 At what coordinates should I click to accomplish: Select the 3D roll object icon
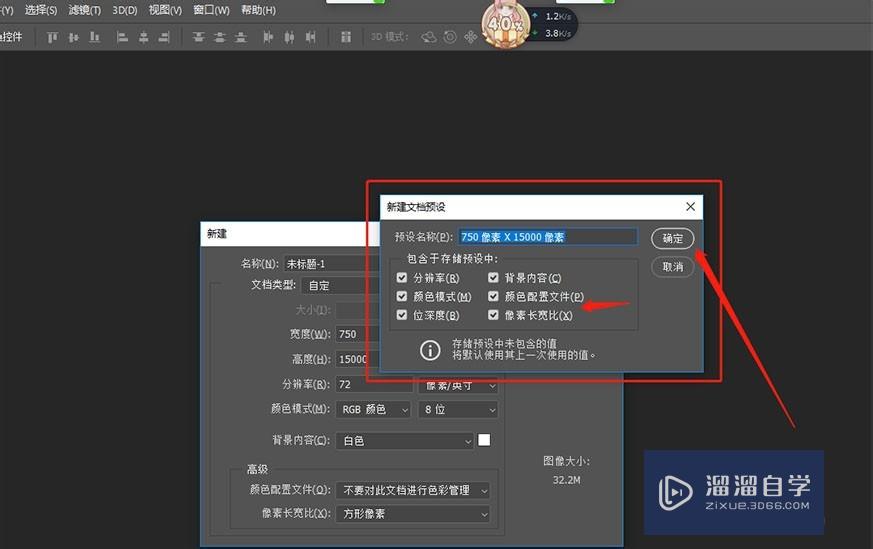pyautogui.click(x=450, y=37)
